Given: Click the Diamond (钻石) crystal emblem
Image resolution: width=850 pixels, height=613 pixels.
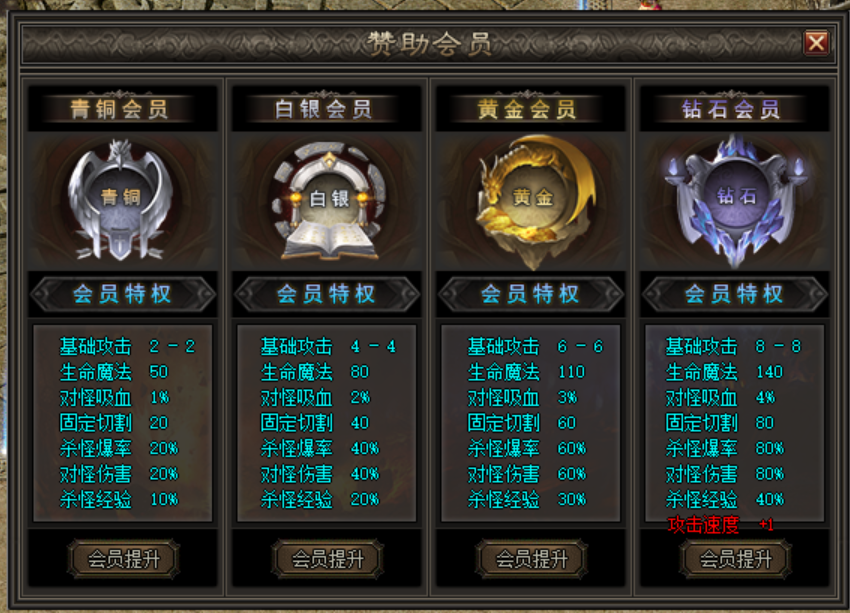Looking at the screenshot, I should (x=735, y=201).
